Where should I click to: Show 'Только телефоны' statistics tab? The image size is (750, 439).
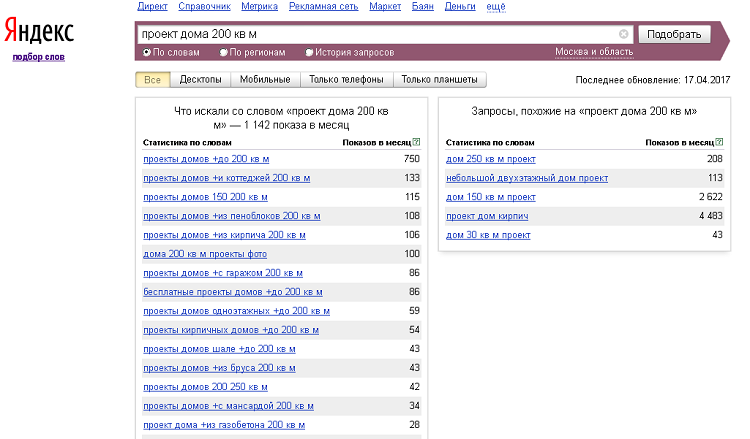(346, 80)
